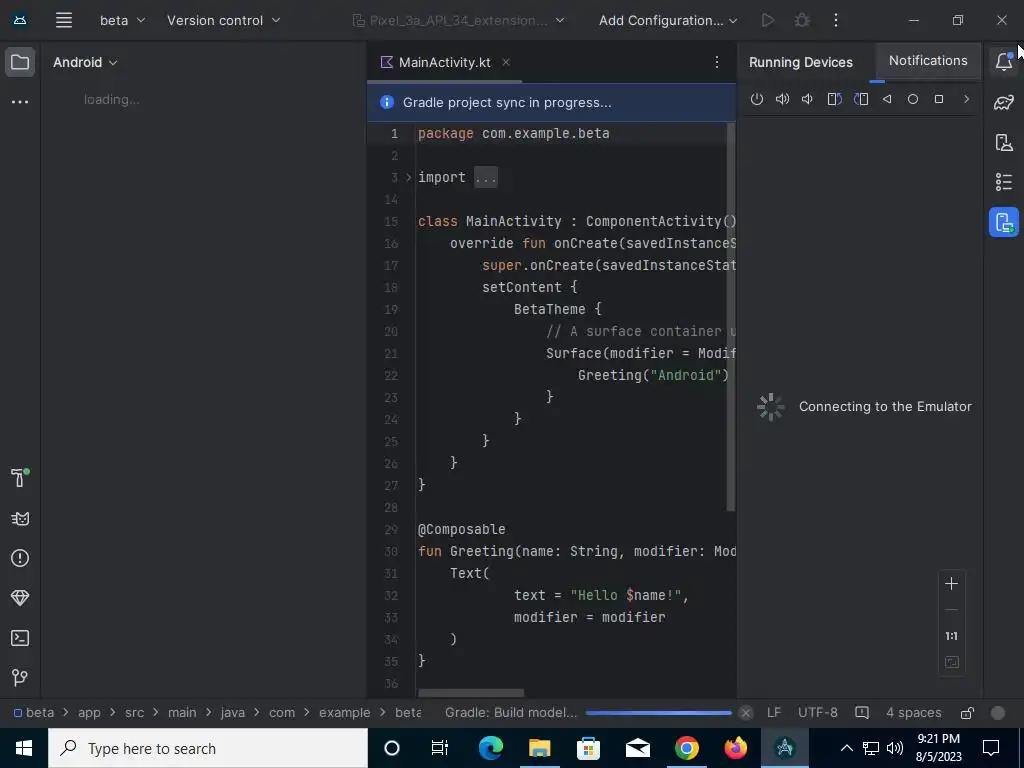The height and width of the screenshot is (768, 1024).
Task: Open the Problems tool window
Action: [20, 558]
